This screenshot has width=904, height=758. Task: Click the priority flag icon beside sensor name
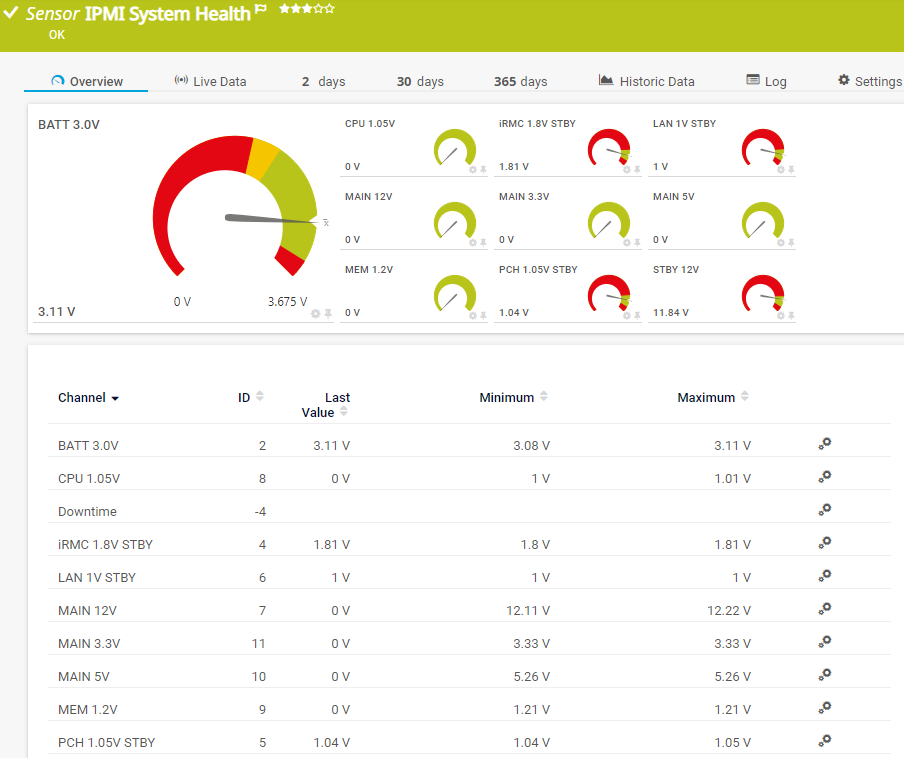[261, 10]
